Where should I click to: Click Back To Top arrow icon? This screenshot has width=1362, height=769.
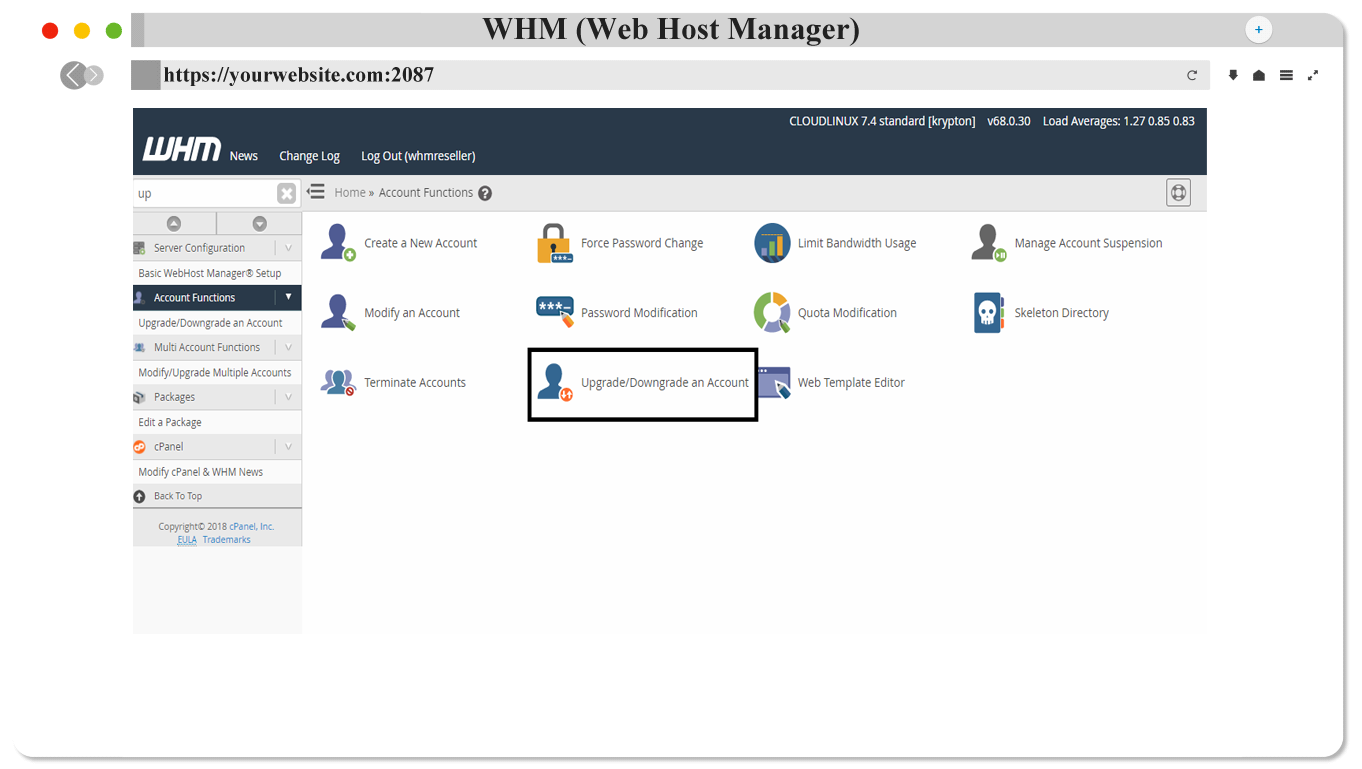pos(140,496)
